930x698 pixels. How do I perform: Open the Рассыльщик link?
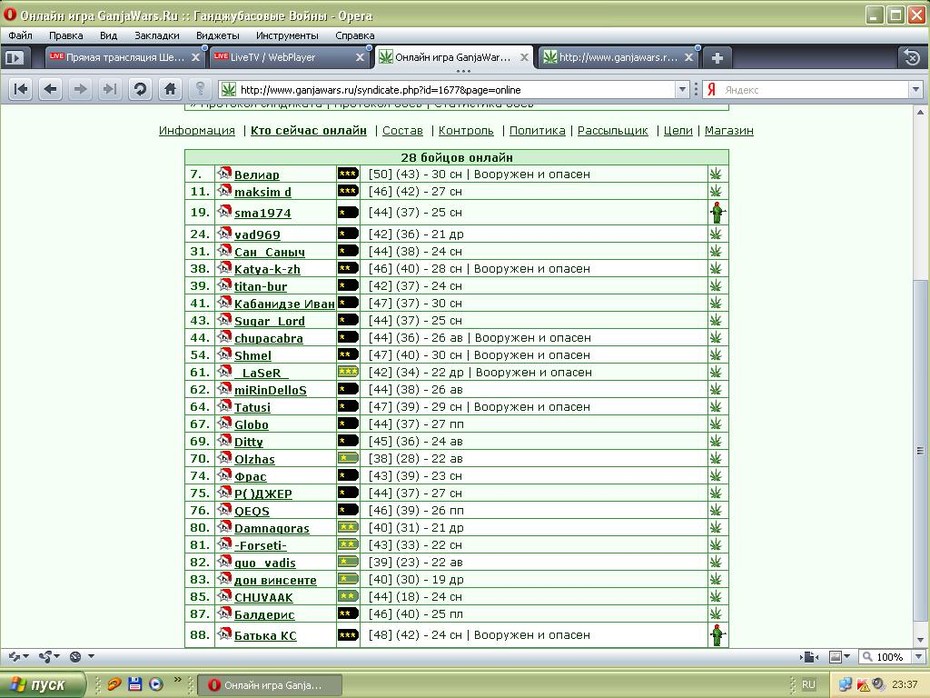(x=613, y=130)
